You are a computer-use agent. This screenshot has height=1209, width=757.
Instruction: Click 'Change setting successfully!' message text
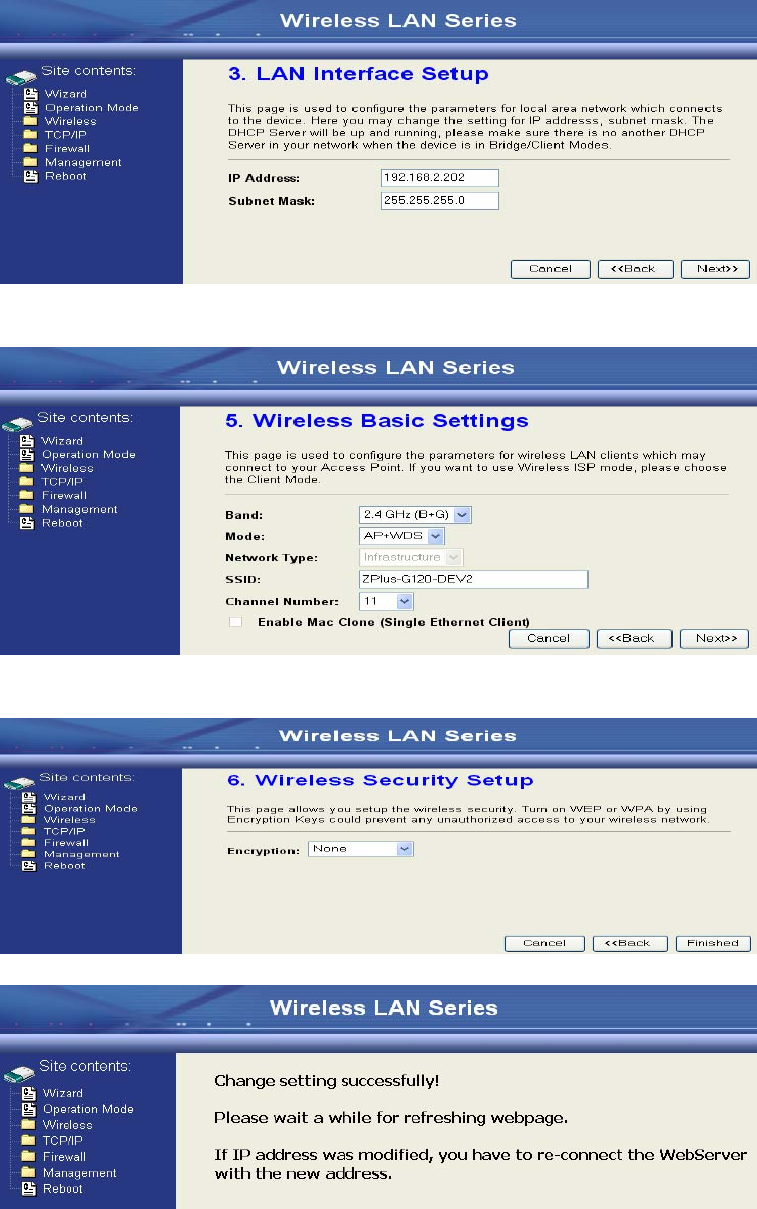327,1081
